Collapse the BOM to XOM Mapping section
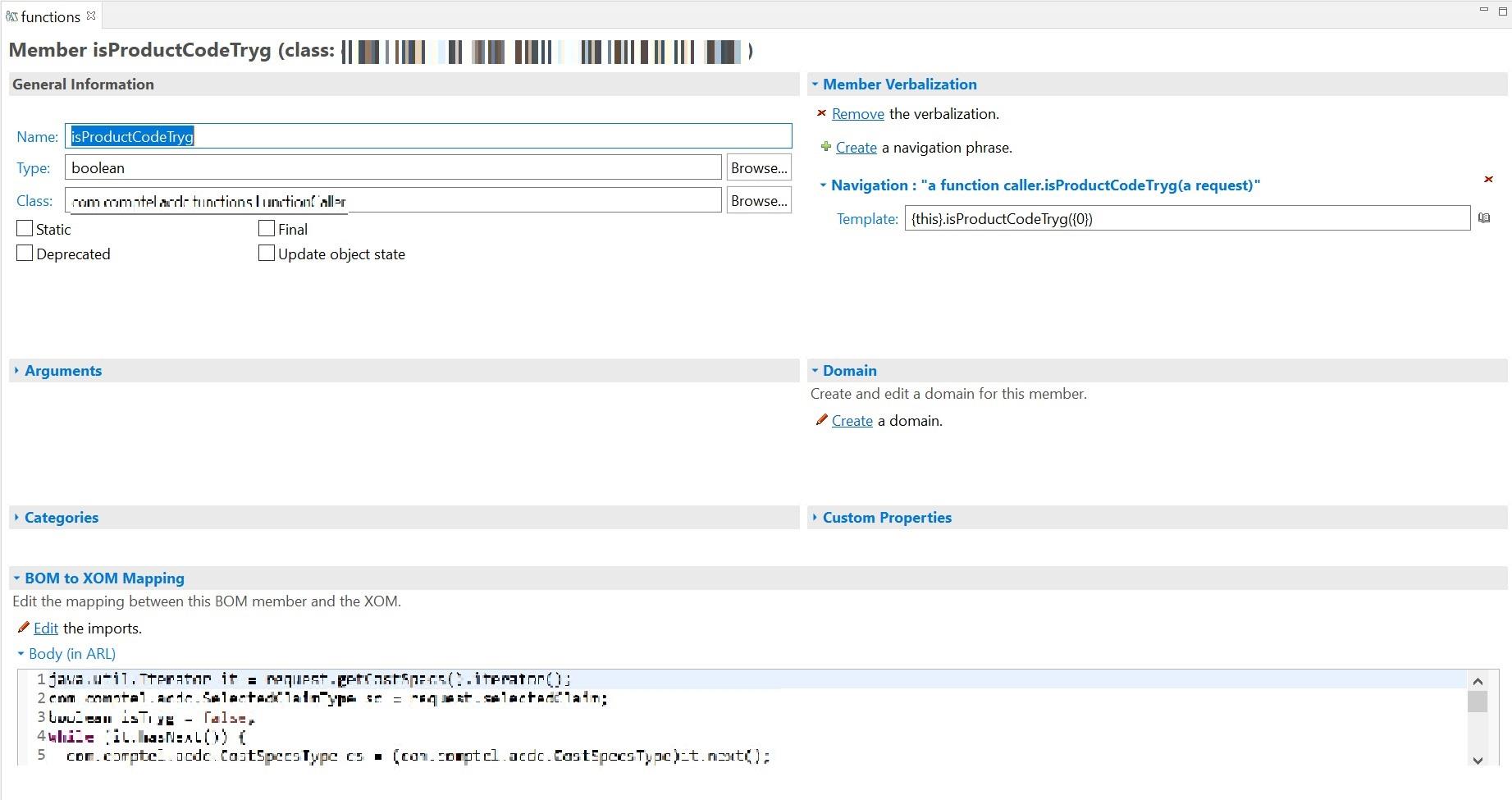Viewport: 1512px width, 800px height. pyautogui.click(x=16, y=578)
